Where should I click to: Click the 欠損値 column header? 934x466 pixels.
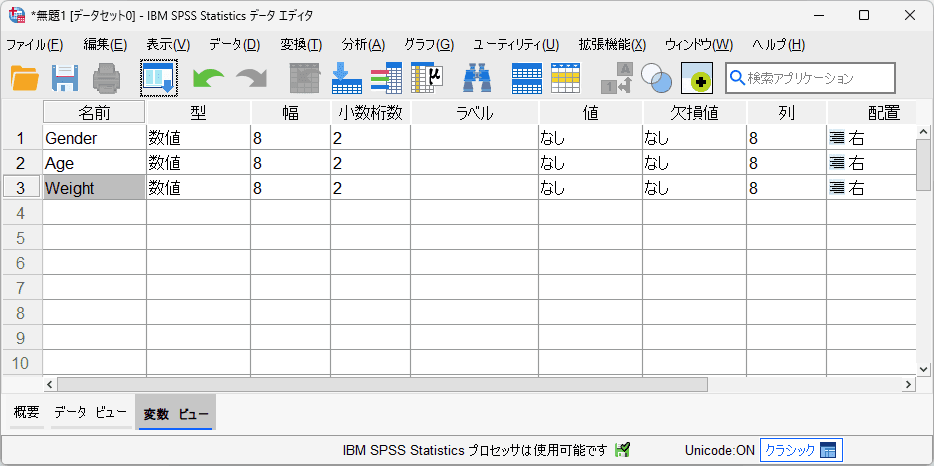pyautogui.click(x=695, y=112)
